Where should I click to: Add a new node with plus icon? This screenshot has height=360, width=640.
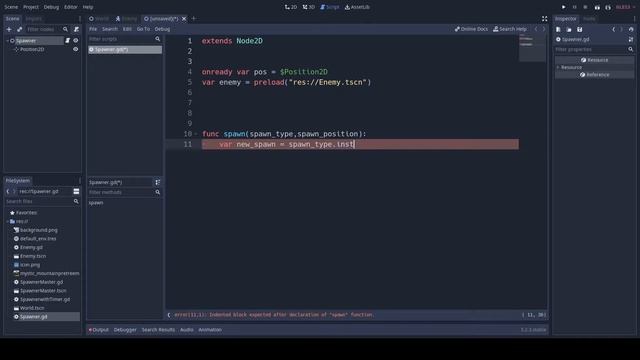click(9, 29)
